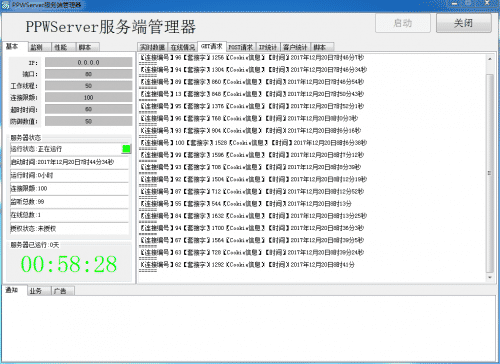Click the 端口 field showing 80
500x364 pixels.
coord(89,74)
